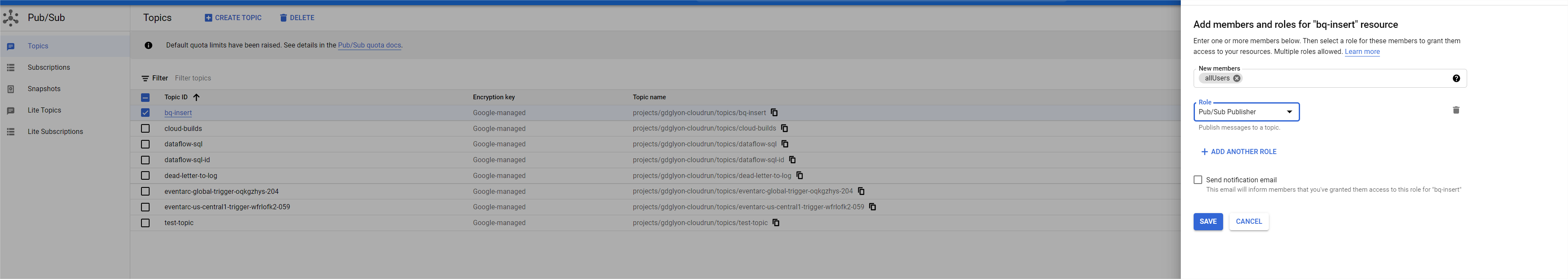1568x279 pixels.
Task: Sort by Topic ID using arrow icon
Action: pyautogui.click(x=196, y=98)
